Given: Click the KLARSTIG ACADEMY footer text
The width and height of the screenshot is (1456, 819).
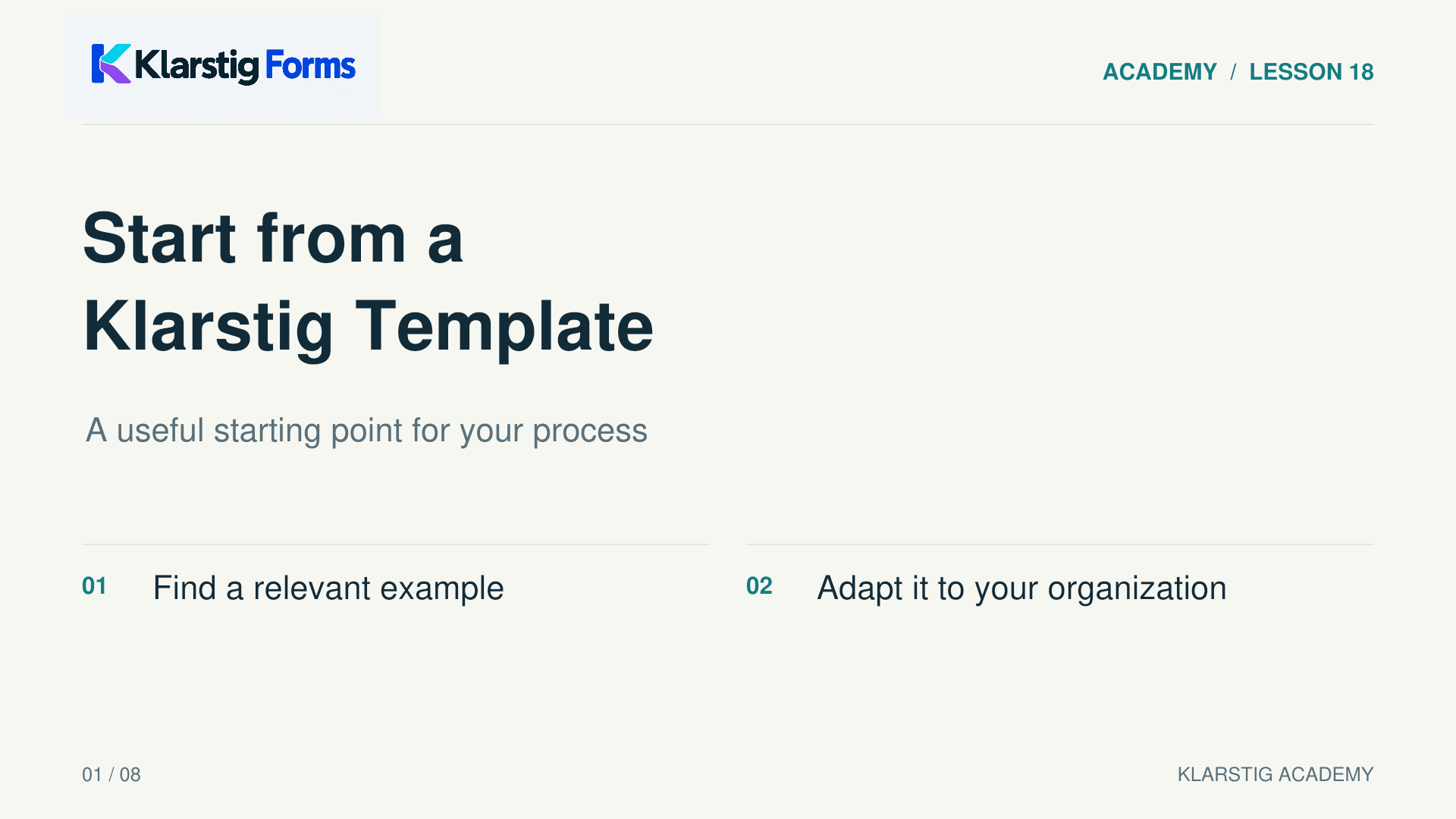Looking at the screenshot, I should [1276, 774].
